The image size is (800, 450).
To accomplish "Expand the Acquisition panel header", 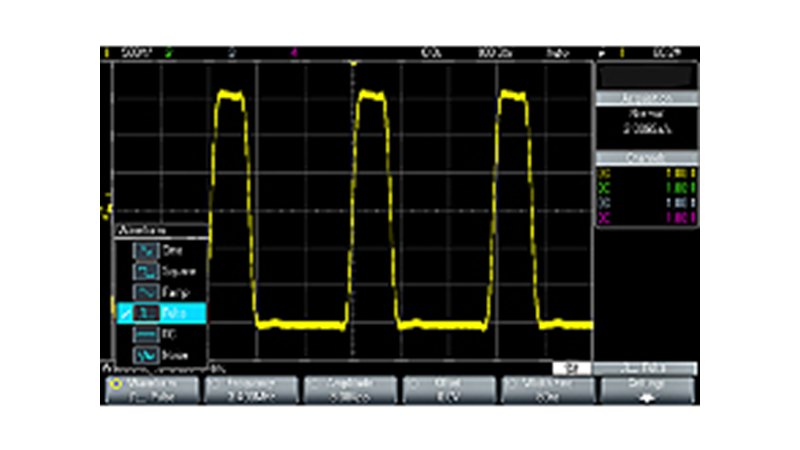I will point(645,98).
